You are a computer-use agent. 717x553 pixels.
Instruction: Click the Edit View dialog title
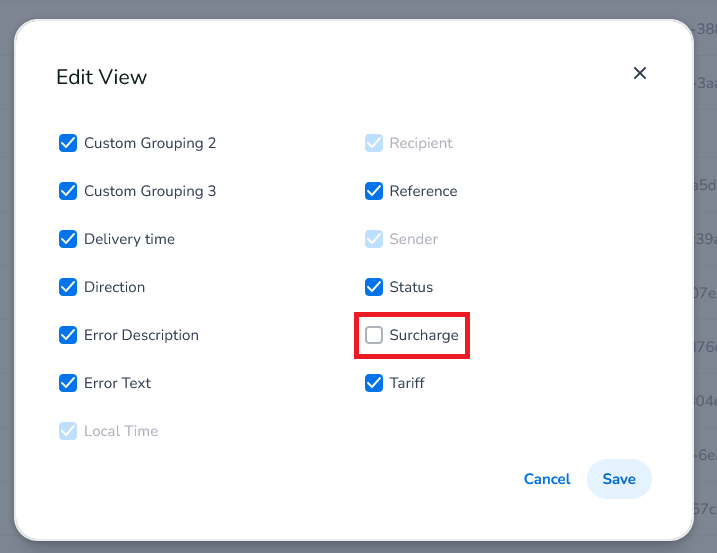click(x=101, y=77)
